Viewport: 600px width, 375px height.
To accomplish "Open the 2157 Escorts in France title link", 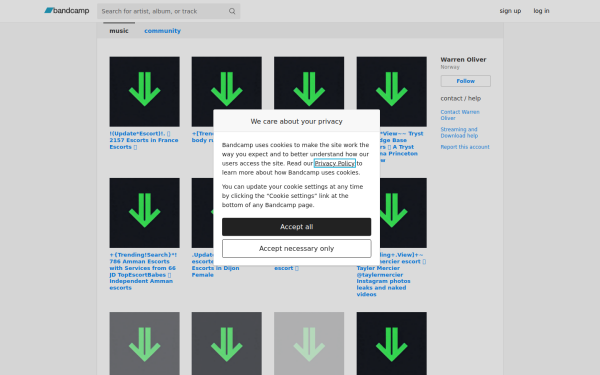I will point(143,140).
